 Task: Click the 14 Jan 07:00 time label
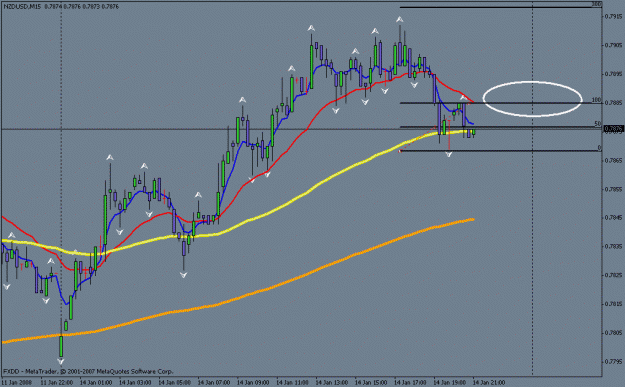point(214,383)
